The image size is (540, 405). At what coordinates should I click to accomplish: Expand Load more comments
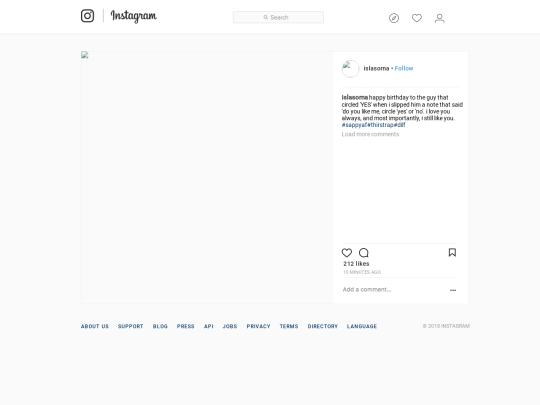point(370,134)
